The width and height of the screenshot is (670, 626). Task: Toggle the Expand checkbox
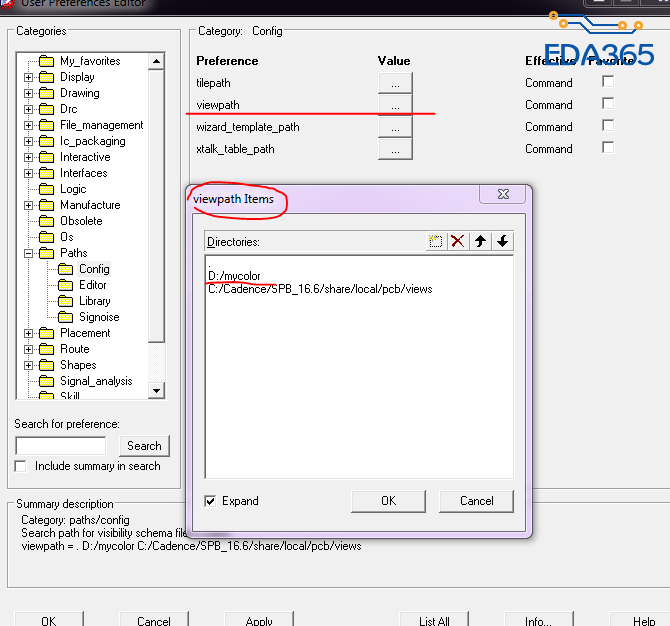coord(210,501)
